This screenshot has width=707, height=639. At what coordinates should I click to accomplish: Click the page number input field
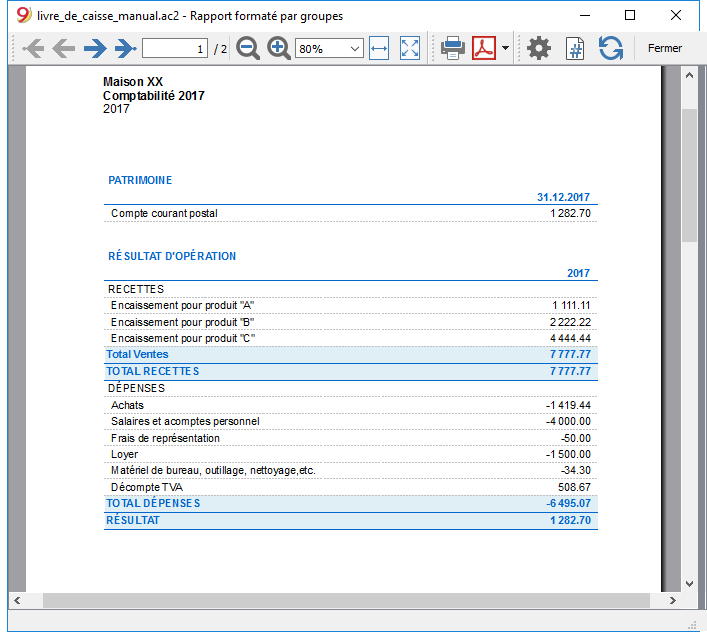coord(175,48)
